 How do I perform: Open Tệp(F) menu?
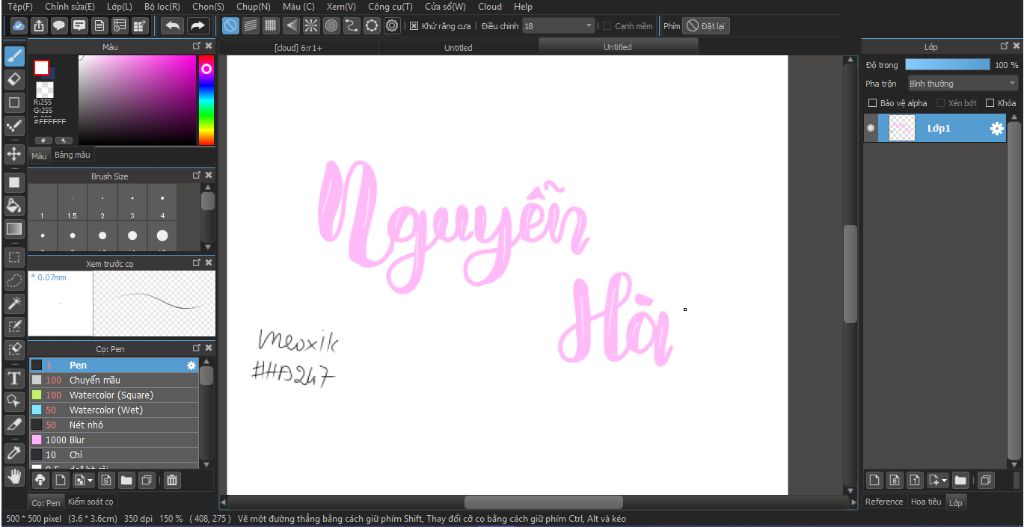click(20, 7)
